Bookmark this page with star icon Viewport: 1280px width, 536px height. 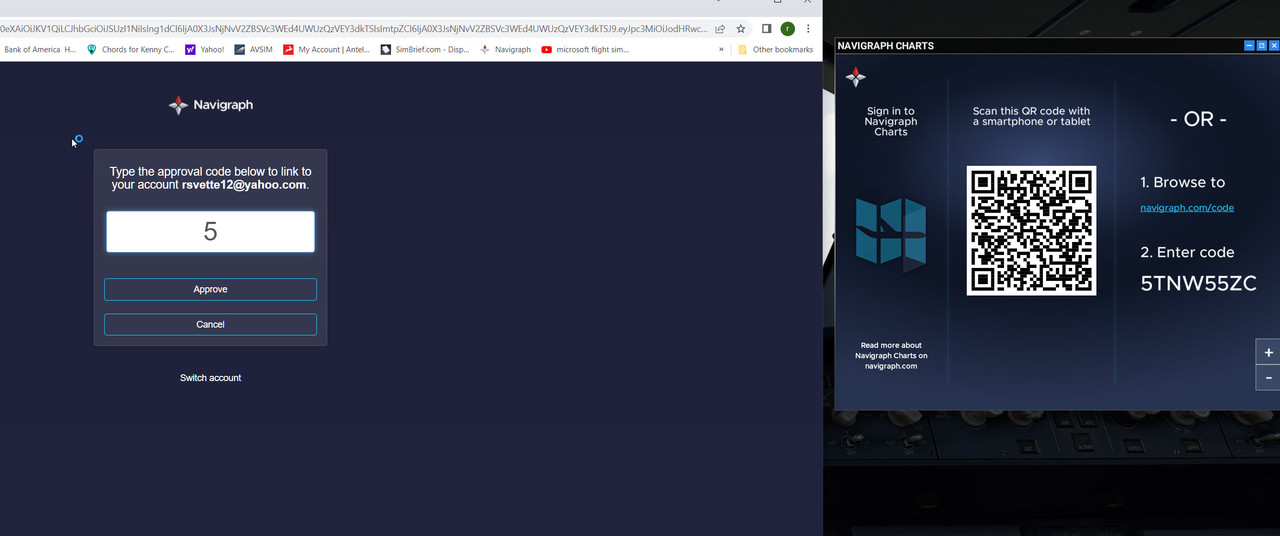741,29
